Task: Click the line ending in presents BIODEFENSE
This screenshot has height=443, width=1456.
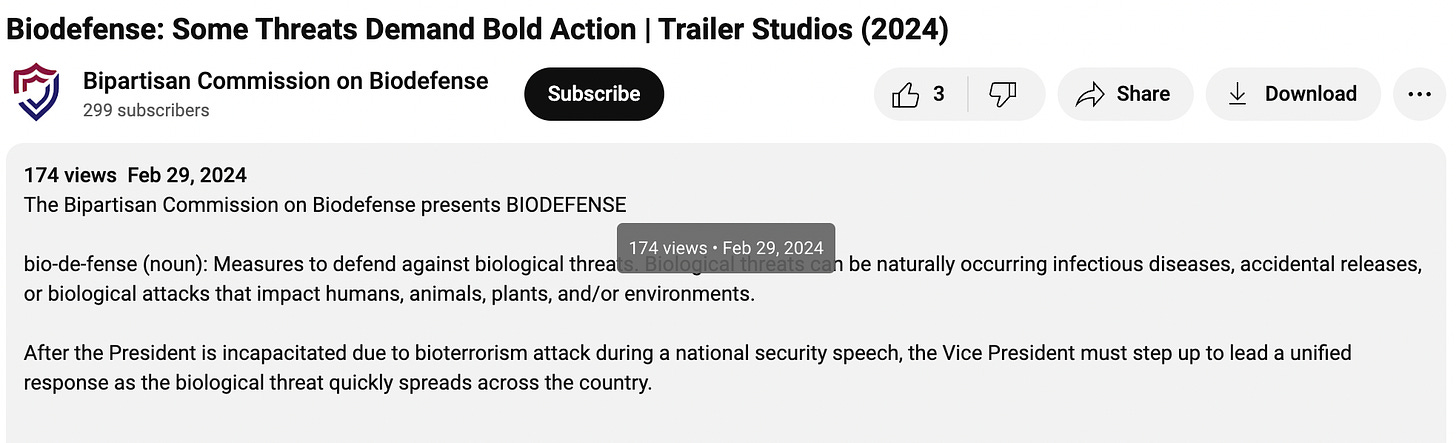Action: [325, 205]
